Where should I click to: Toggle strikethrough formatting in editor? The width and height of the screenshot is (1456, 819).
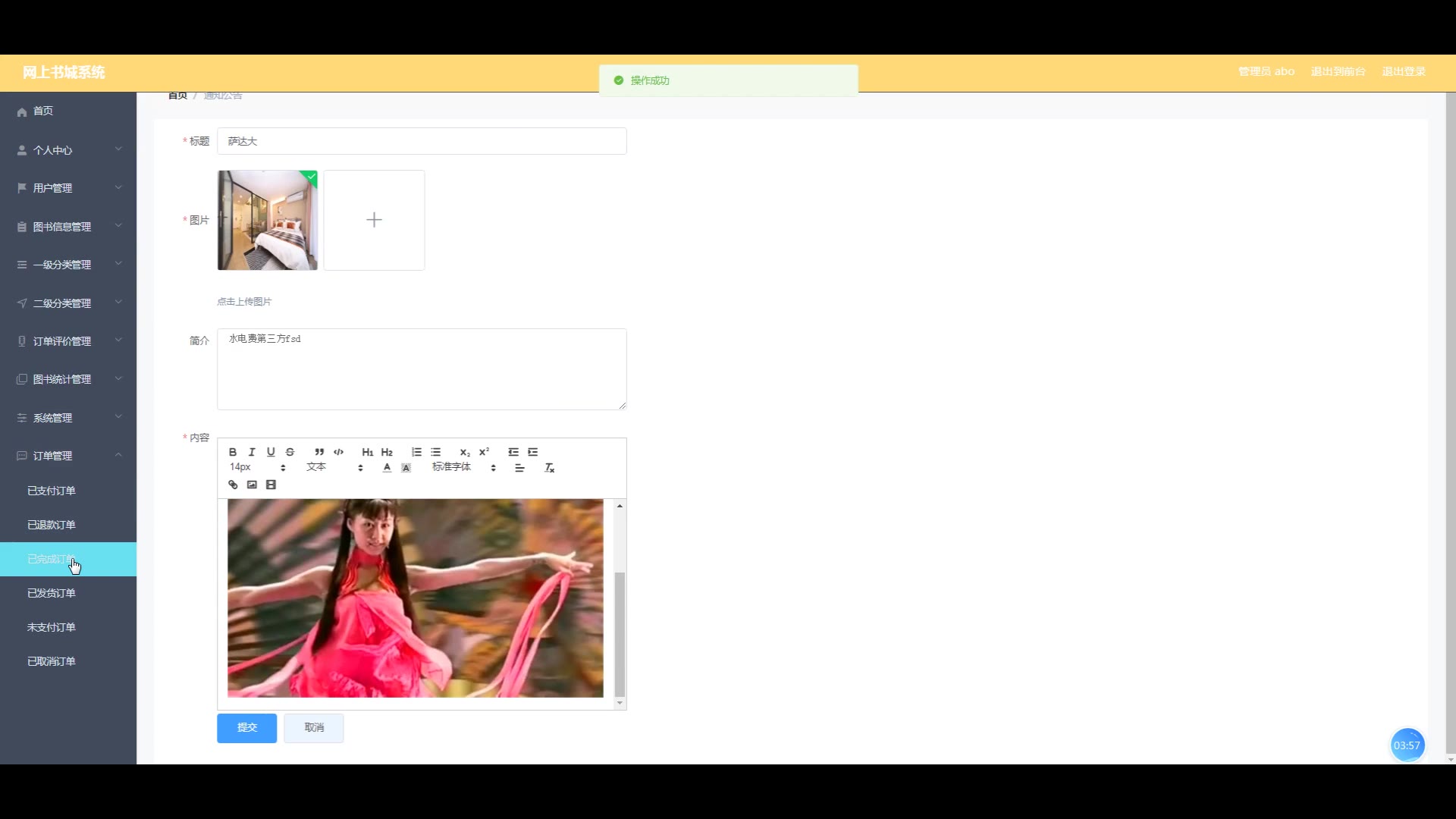[x=290, y=452]
